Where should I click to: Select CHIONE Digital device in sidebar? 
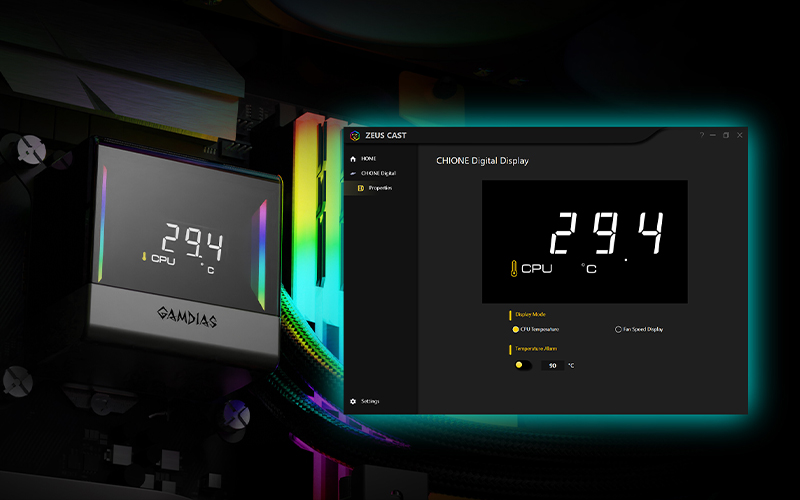(373, 173)
